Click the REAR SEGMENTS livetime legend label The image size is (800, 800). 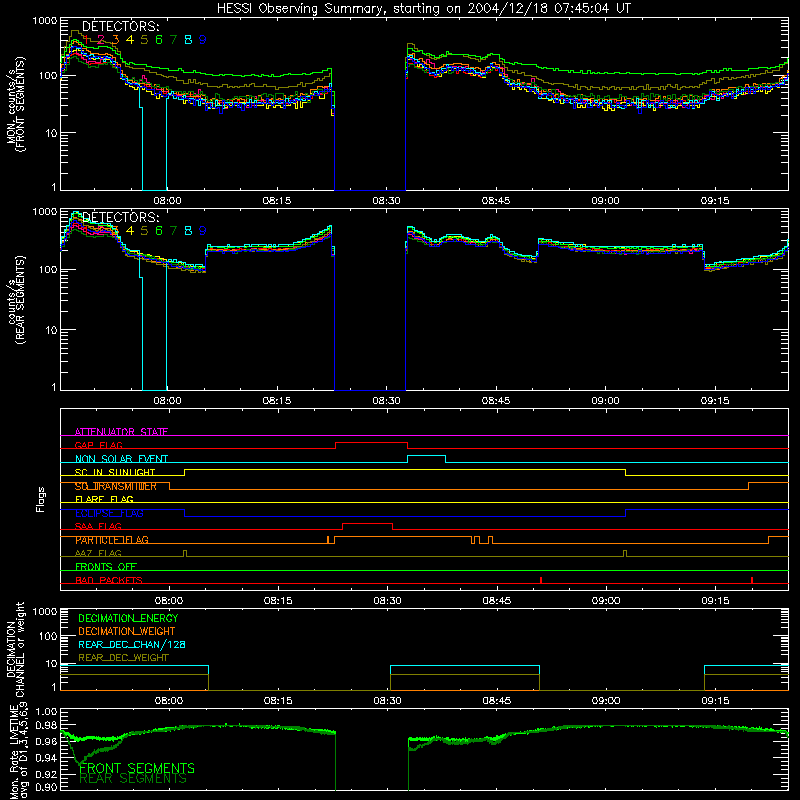tap(133, 779)
